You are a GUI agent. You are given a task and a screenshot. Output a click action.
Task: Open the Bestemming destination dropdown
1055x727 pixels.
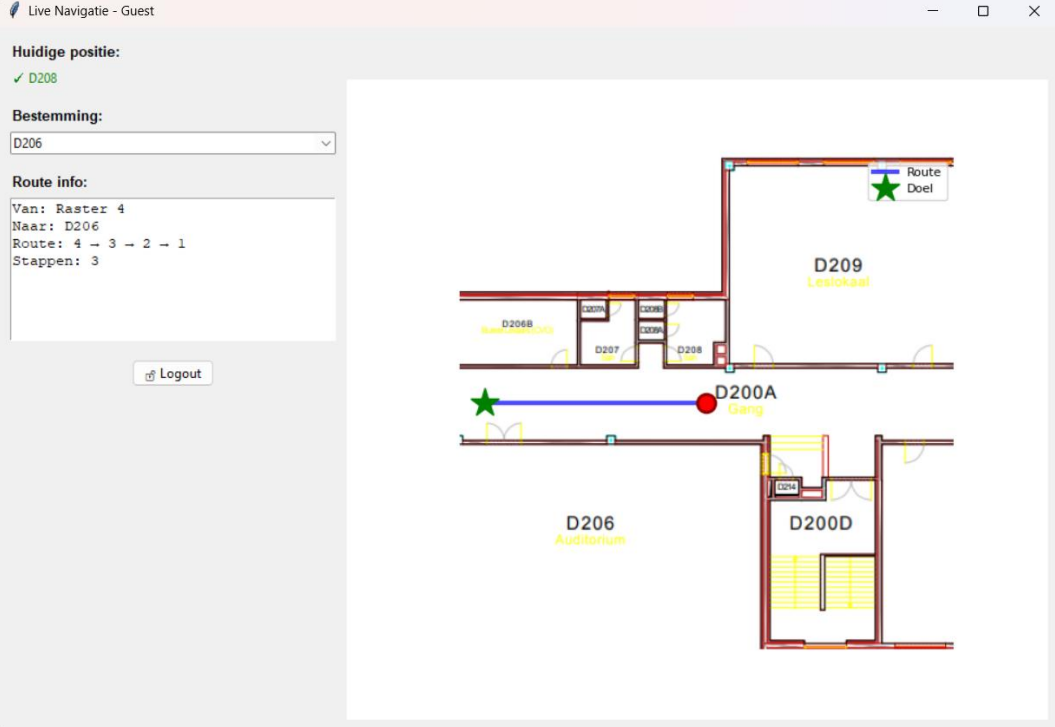point(326,143)
